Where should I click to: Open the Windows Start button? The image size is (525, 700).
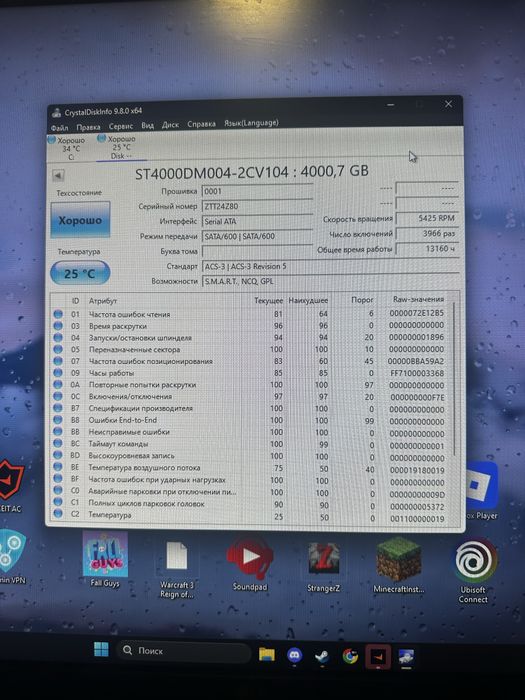(101, 650)
